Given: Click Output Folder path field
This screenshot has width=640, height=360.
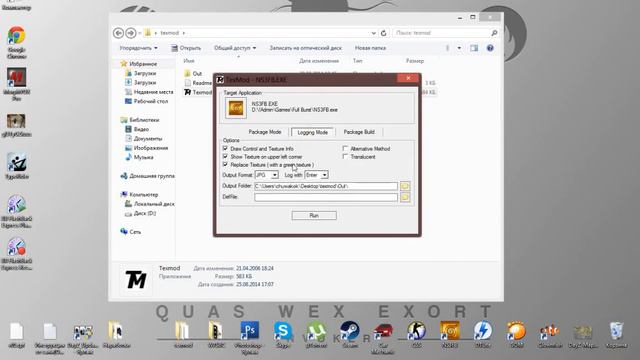Looking at the screenshot, I should point(326,186).
